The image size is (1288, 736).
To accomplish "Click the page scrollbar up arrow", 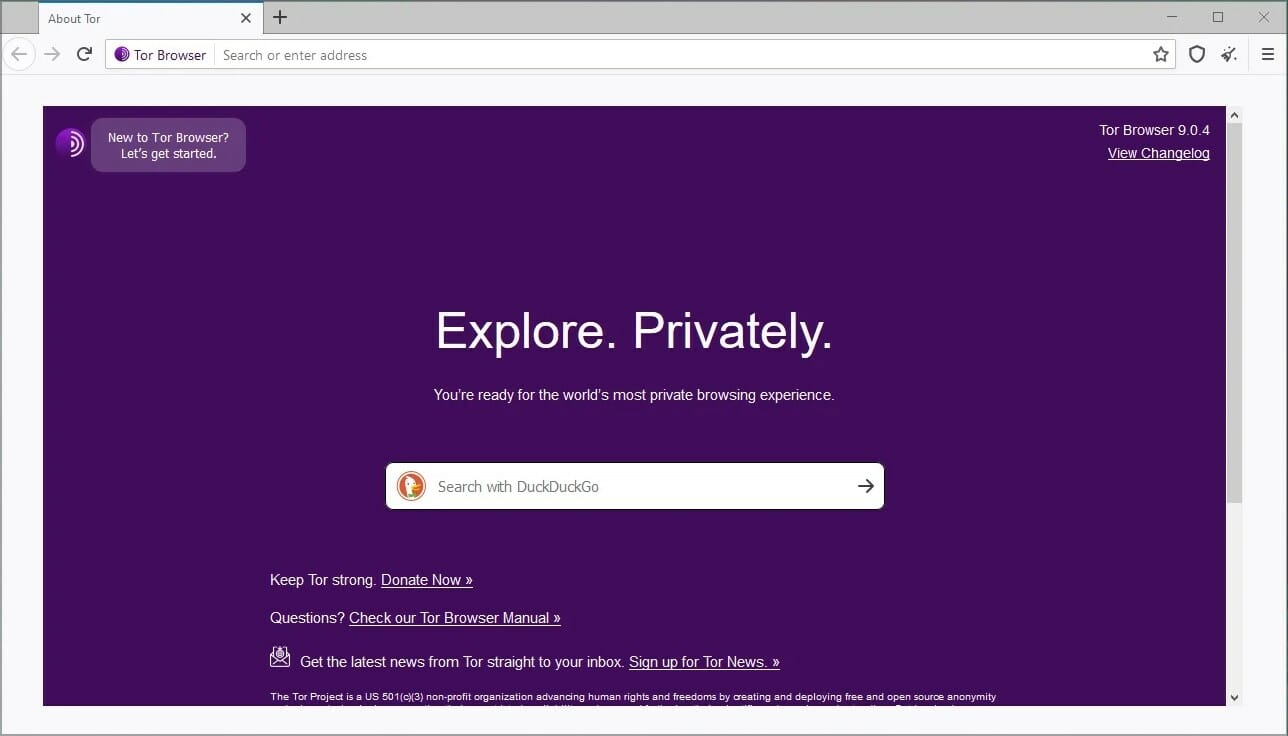I will click(x=1234, y=115).
